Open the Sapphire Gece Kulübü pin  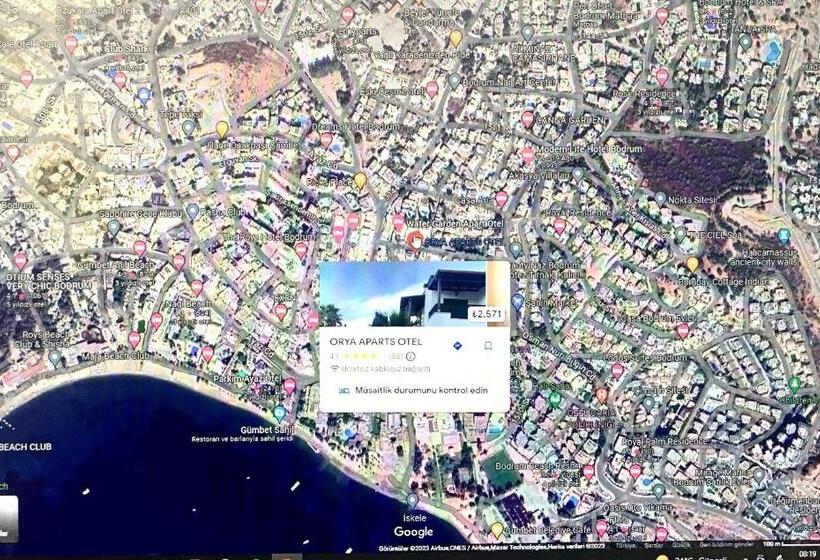[x=113, y=228]
